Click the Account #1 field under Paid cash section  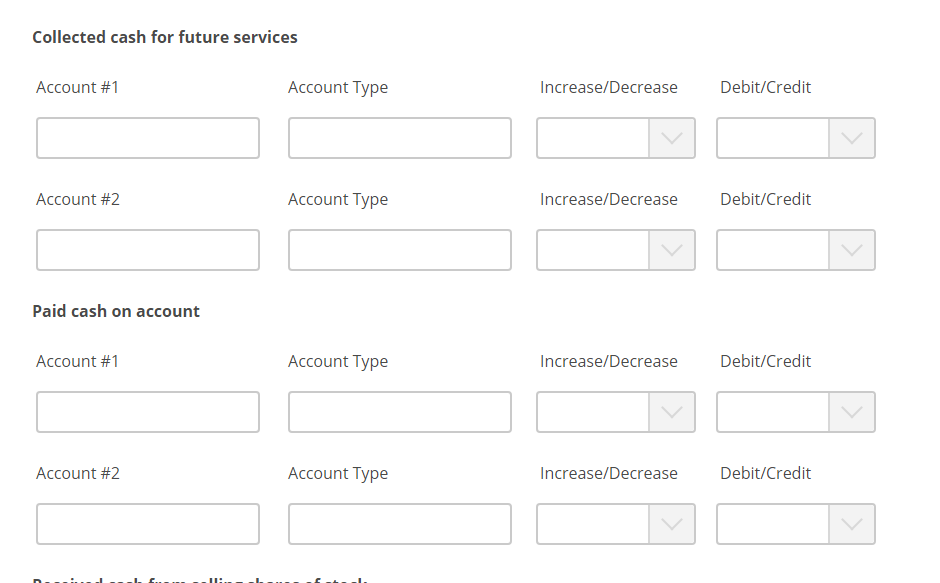click(147, 412)
